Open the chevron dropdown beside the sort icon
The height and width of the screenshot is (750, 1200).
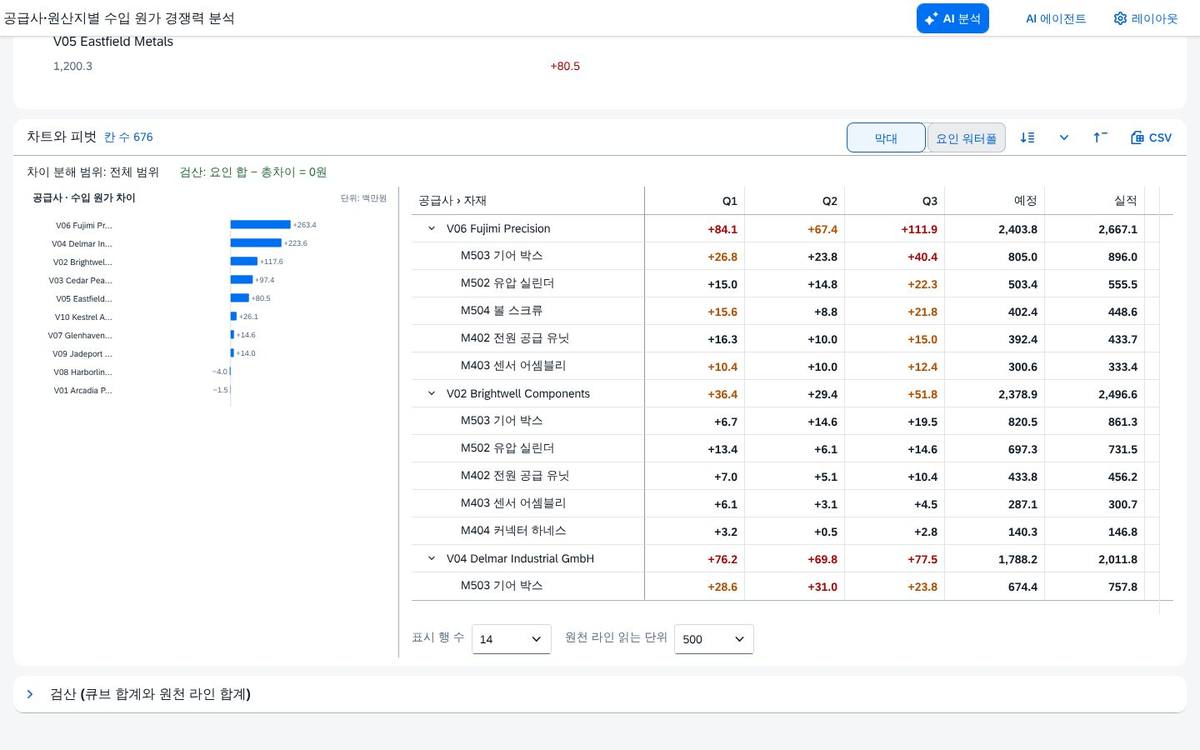pyautogui.click(x=1064, y=138)
